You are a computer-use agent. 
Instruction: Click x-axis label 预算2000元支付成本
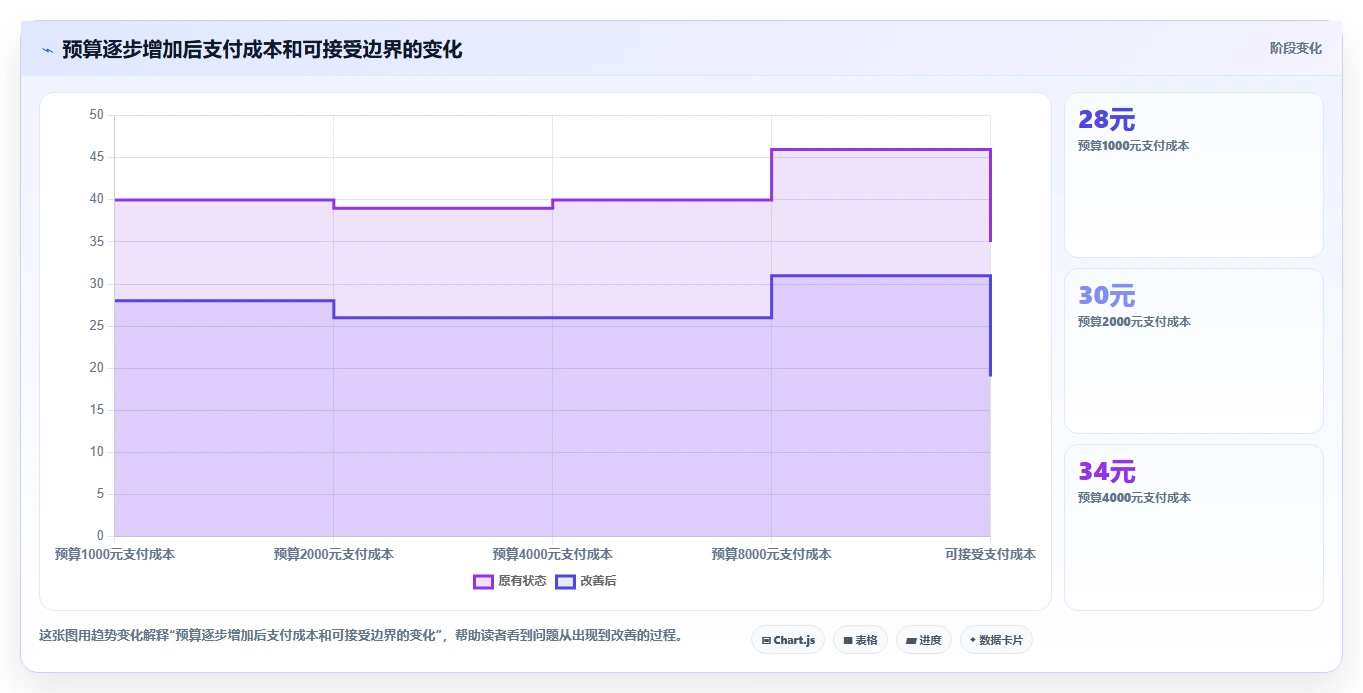point(333,554)
